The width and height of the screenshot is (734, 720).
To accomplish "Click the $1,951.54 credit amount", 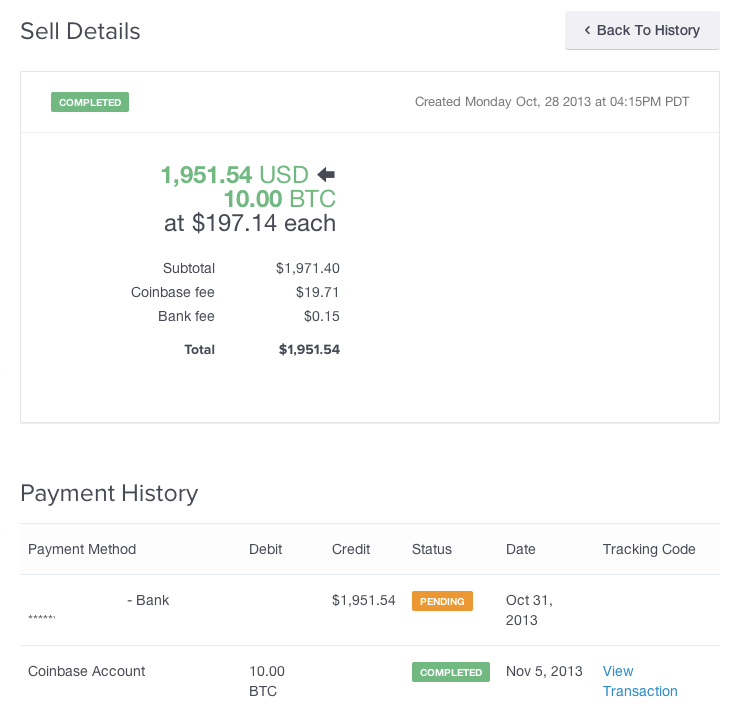I will (x=363, y=600).
